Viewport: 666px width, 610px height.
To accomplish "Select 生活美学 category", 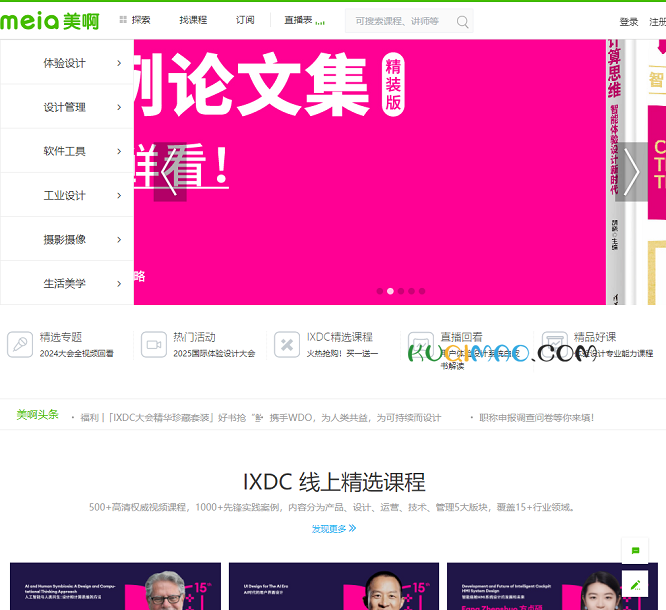I will [x=65, y=283].
